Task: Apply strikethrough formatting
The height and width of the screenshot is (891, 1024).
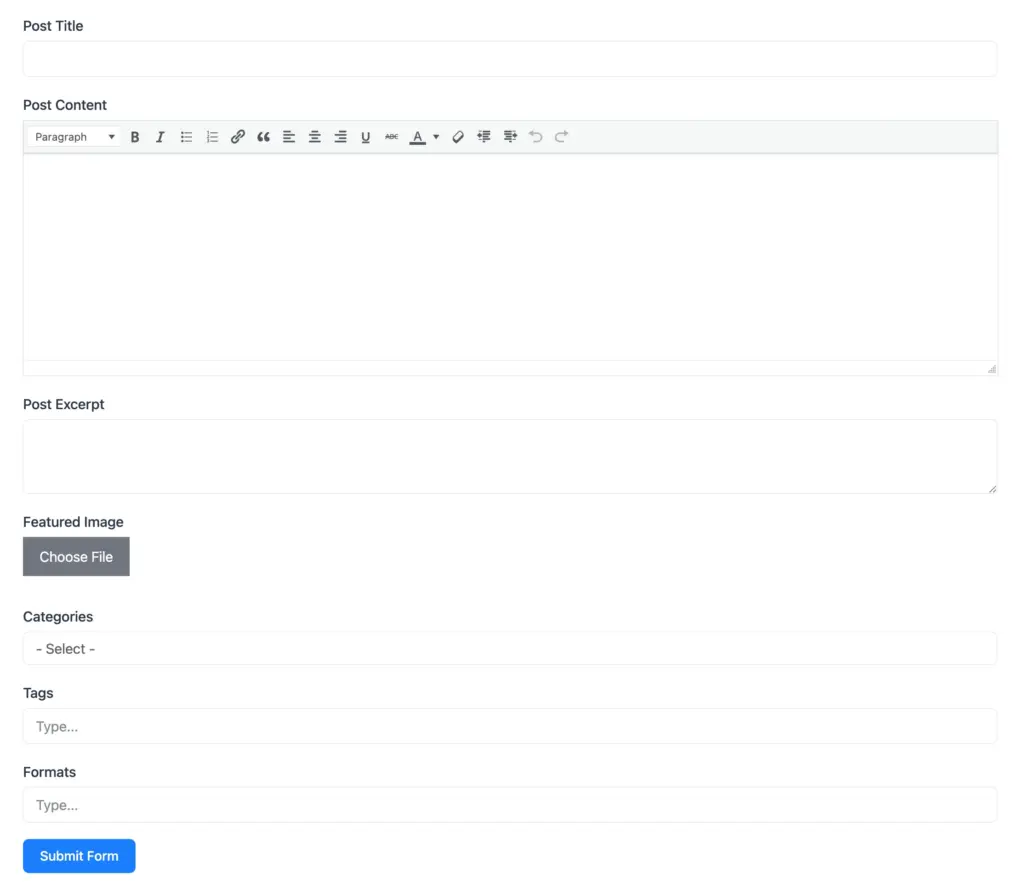Action: click(x=391, y=137)
